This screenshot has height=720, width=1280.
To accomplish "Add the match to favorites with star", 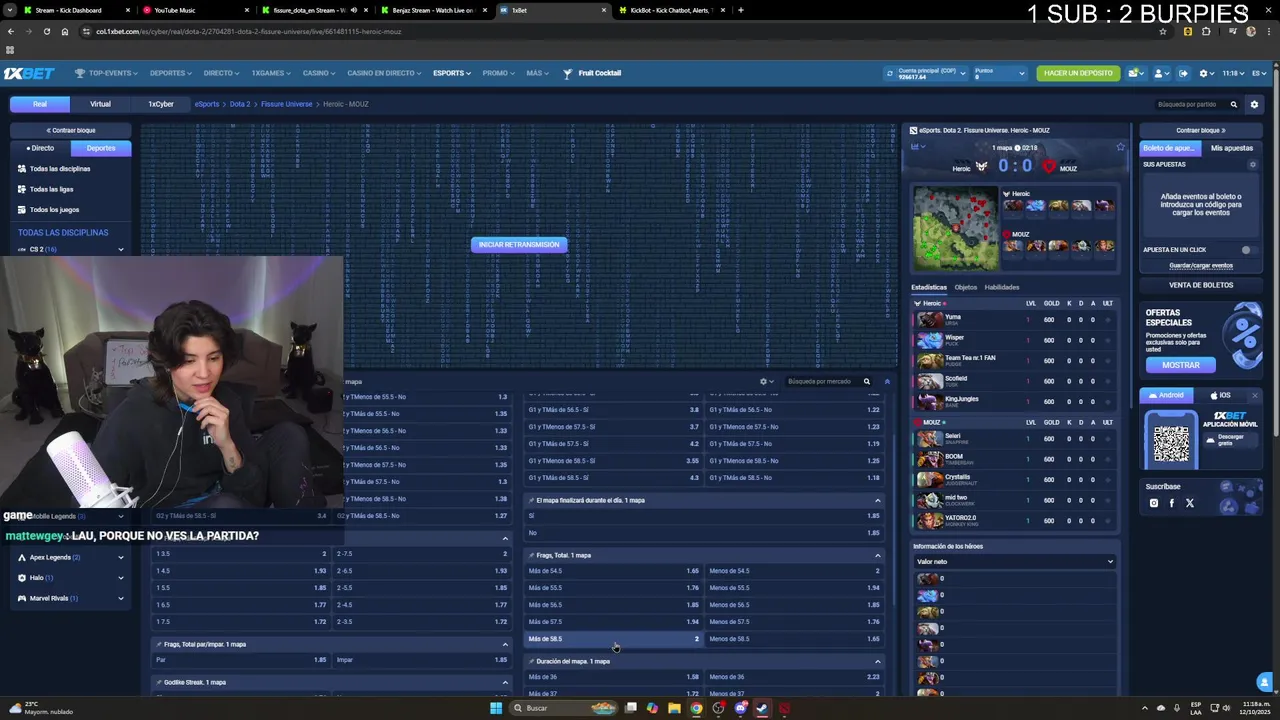I will point(1121,147).
